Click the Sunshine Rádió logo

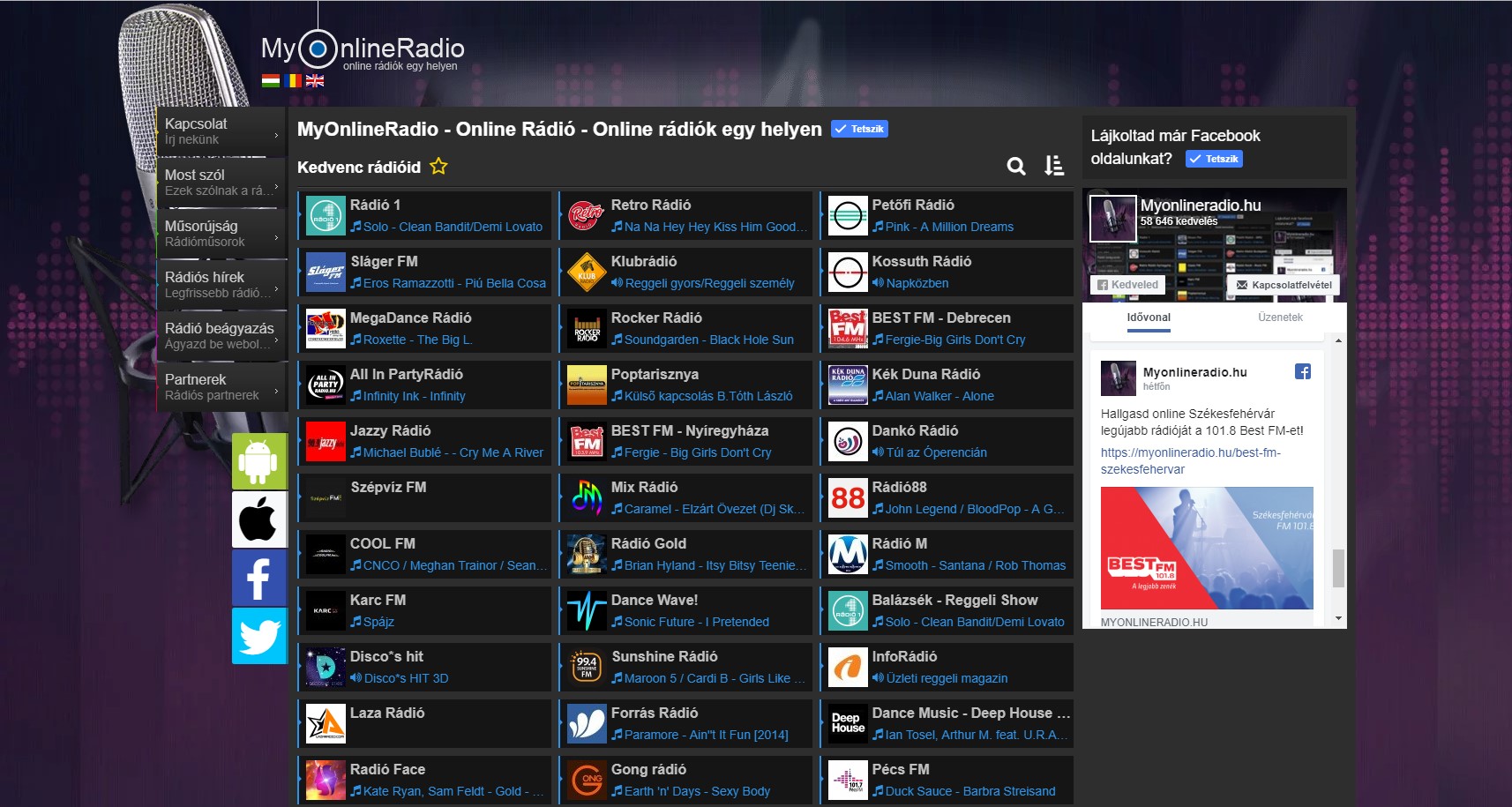pos(587,668)
